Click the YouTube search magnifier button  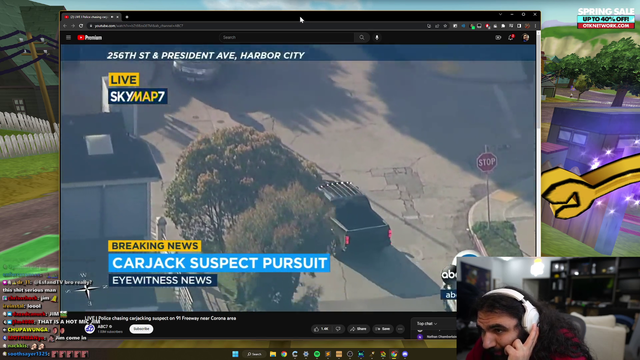362,38
